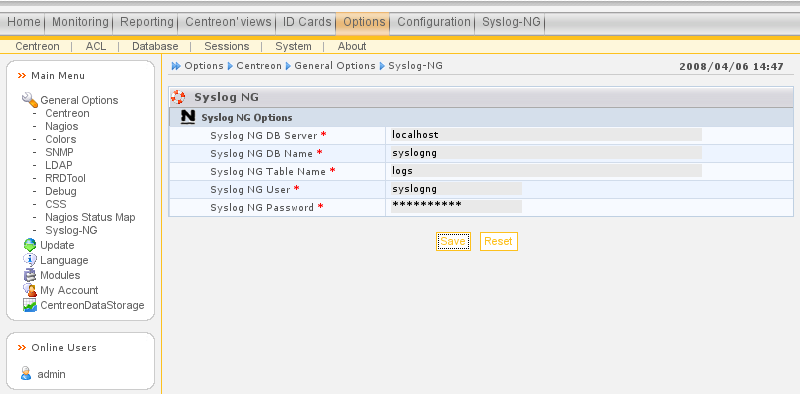Save the Syslog NG options

pyautogui.click(x=453, y=241)
